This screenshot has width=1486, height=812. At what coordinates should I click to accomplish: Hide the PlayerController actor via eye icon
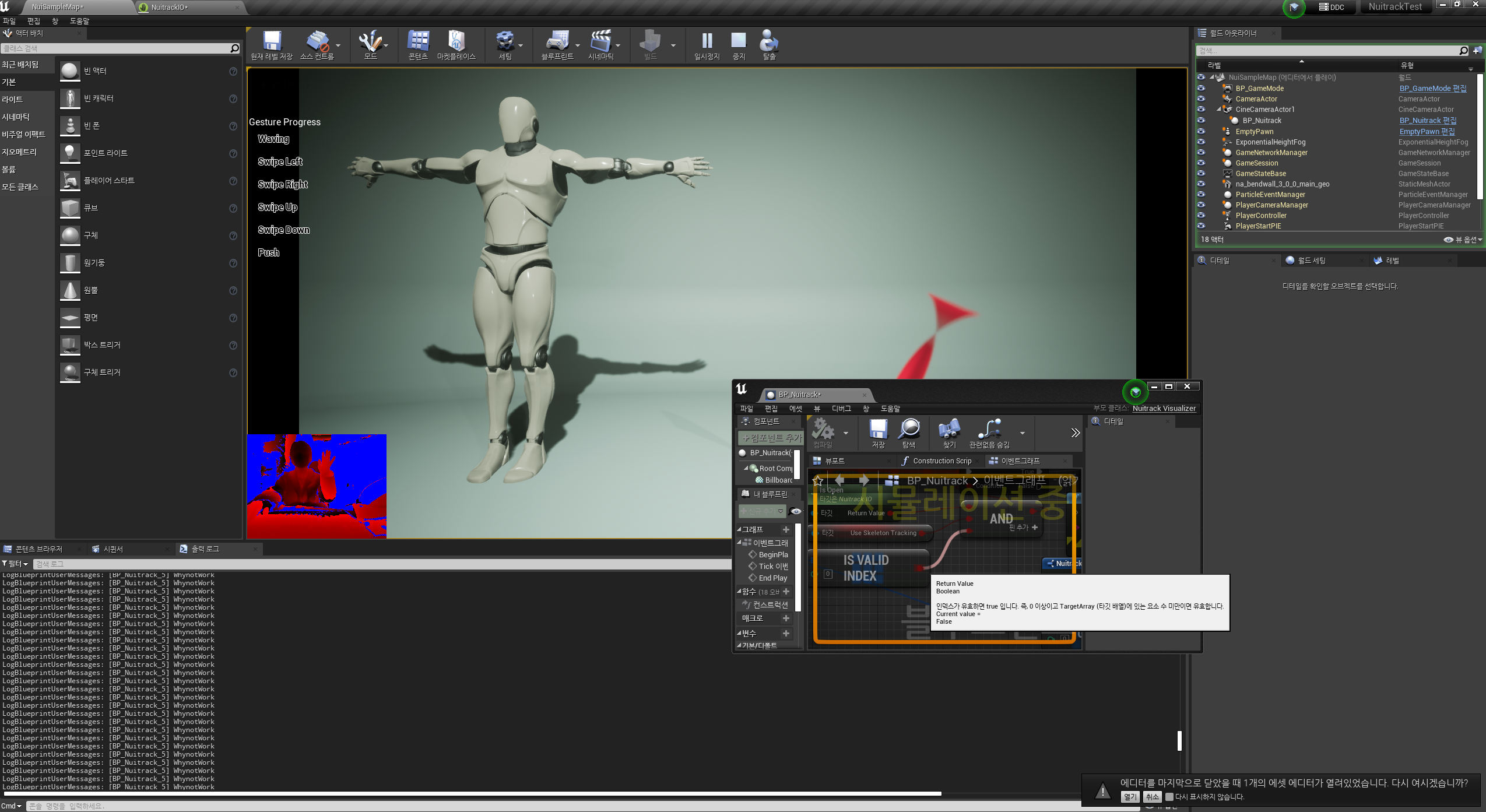[1201, 216]
